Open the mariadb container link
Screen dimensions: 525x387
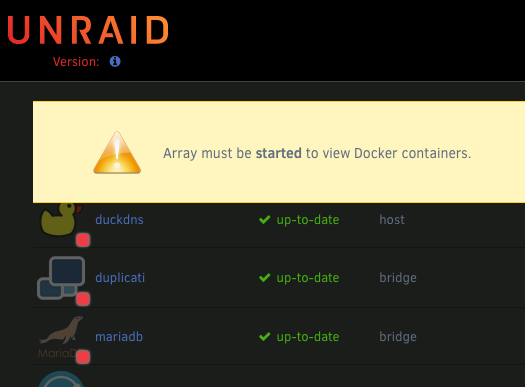click(119, 336)
